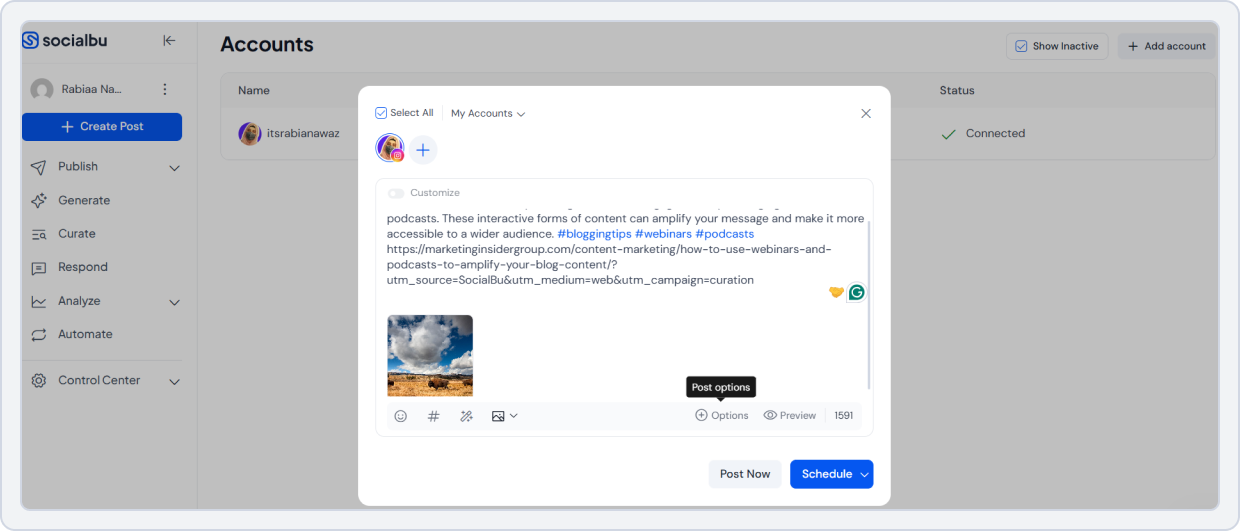The width and height of the screenshot is (1240, 531).
Task: Click the emoji picker icon
Action: pos(401,416)
